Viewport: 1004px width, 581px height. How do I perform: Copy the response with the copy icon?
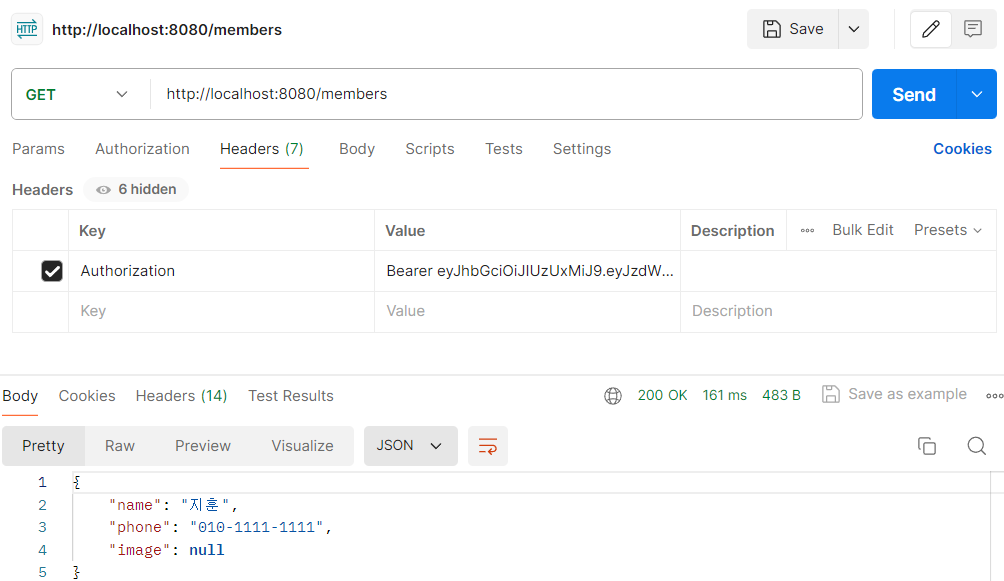(x=927, y=446)
